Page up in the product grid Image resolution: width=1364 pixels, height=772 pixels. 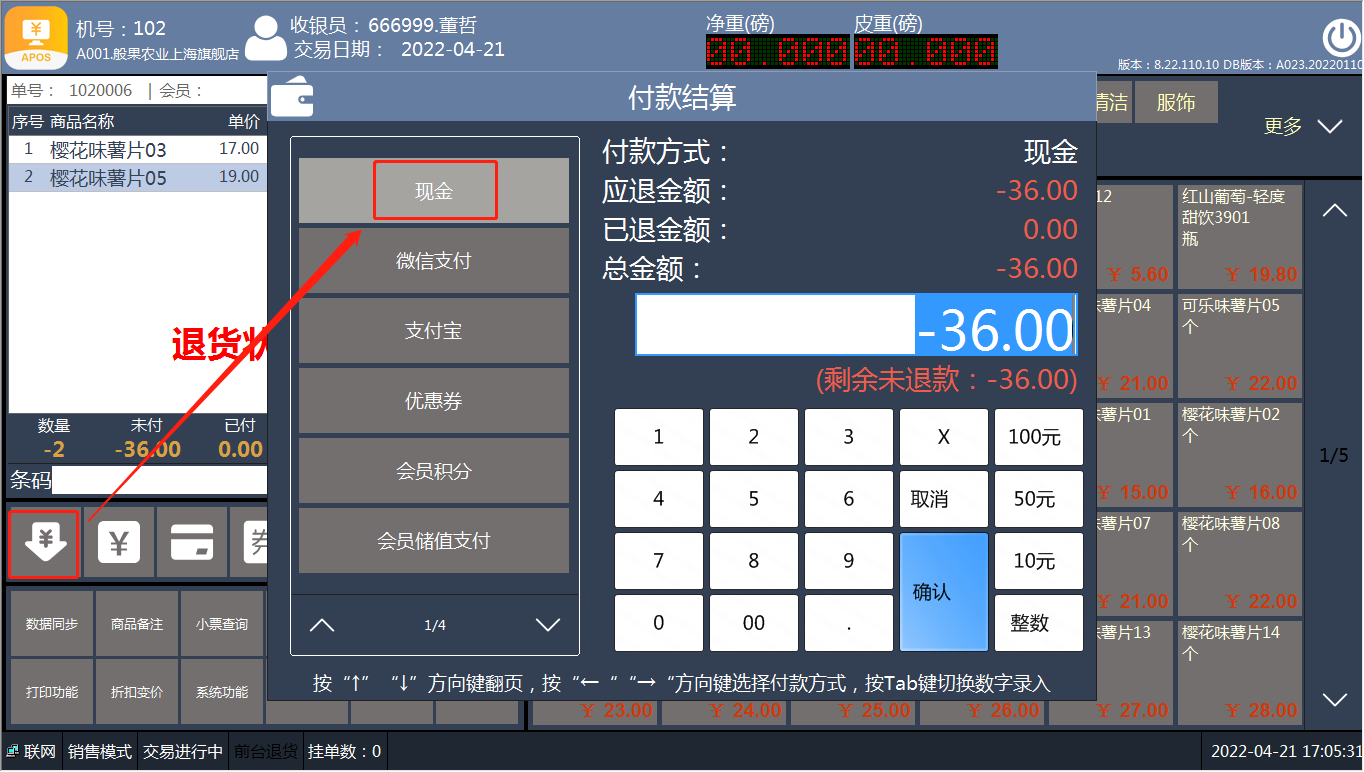[1334, 211]
